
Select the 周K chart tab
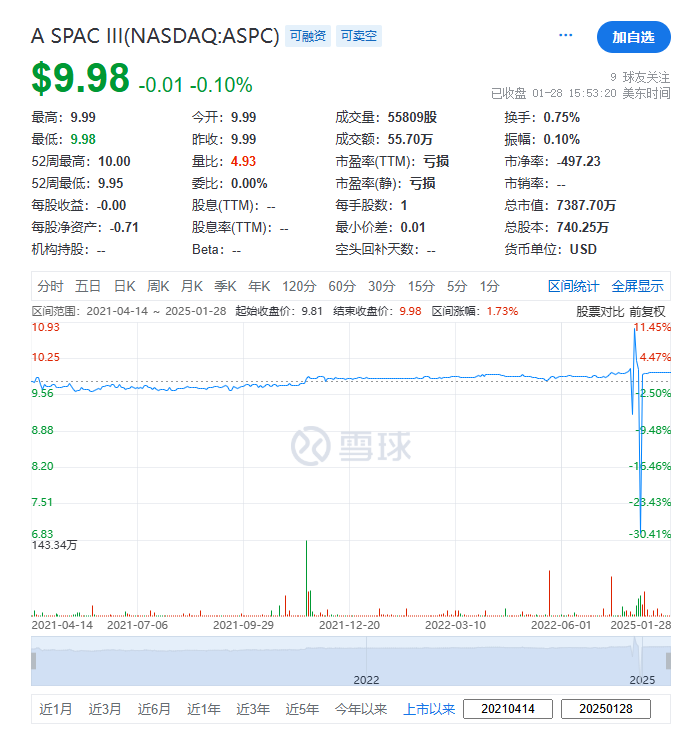click(158, 286)
